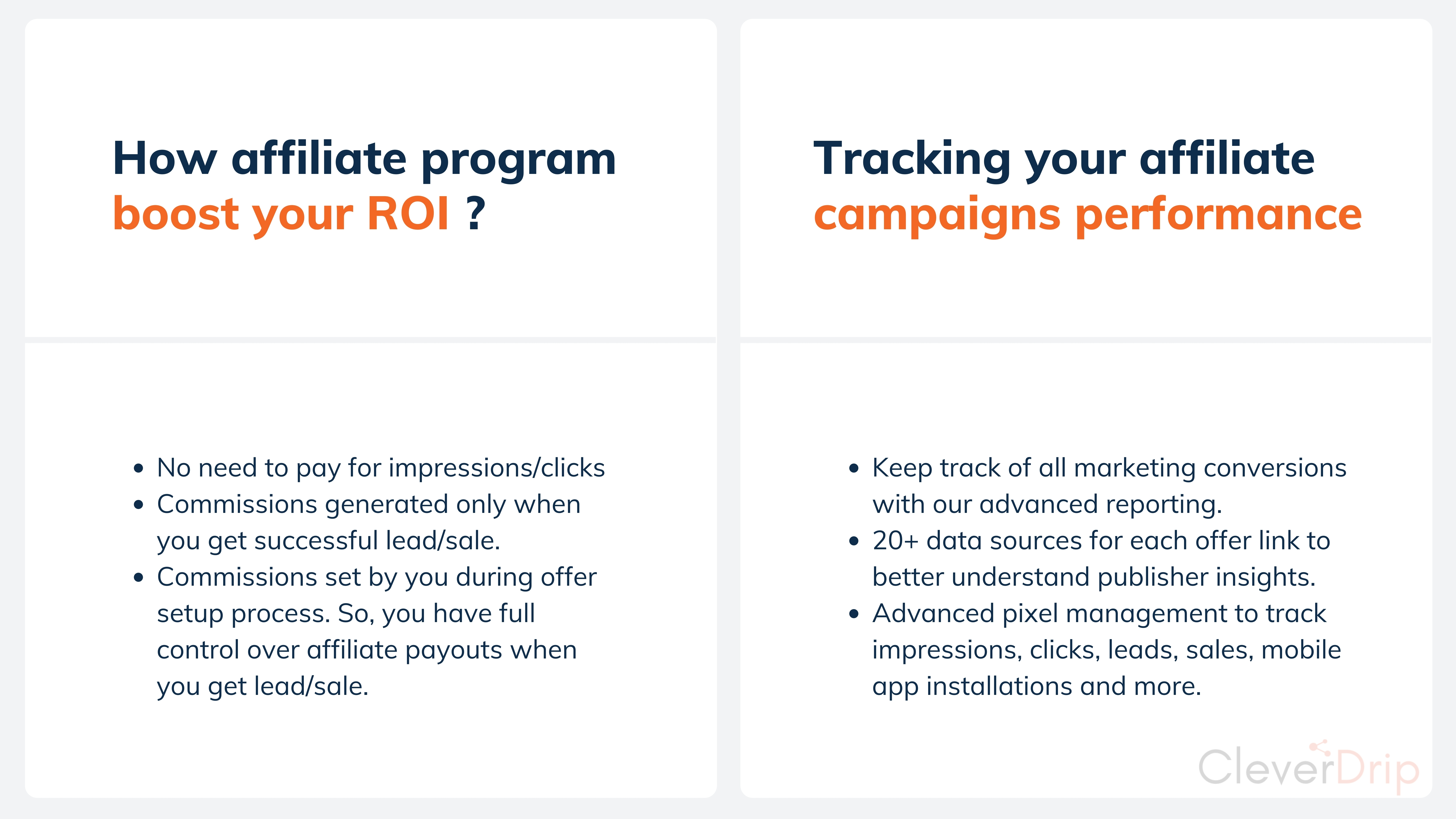1456x819 pixels.
Task: Click the share icon above CleverDrip
Action: coord(1319,747)
